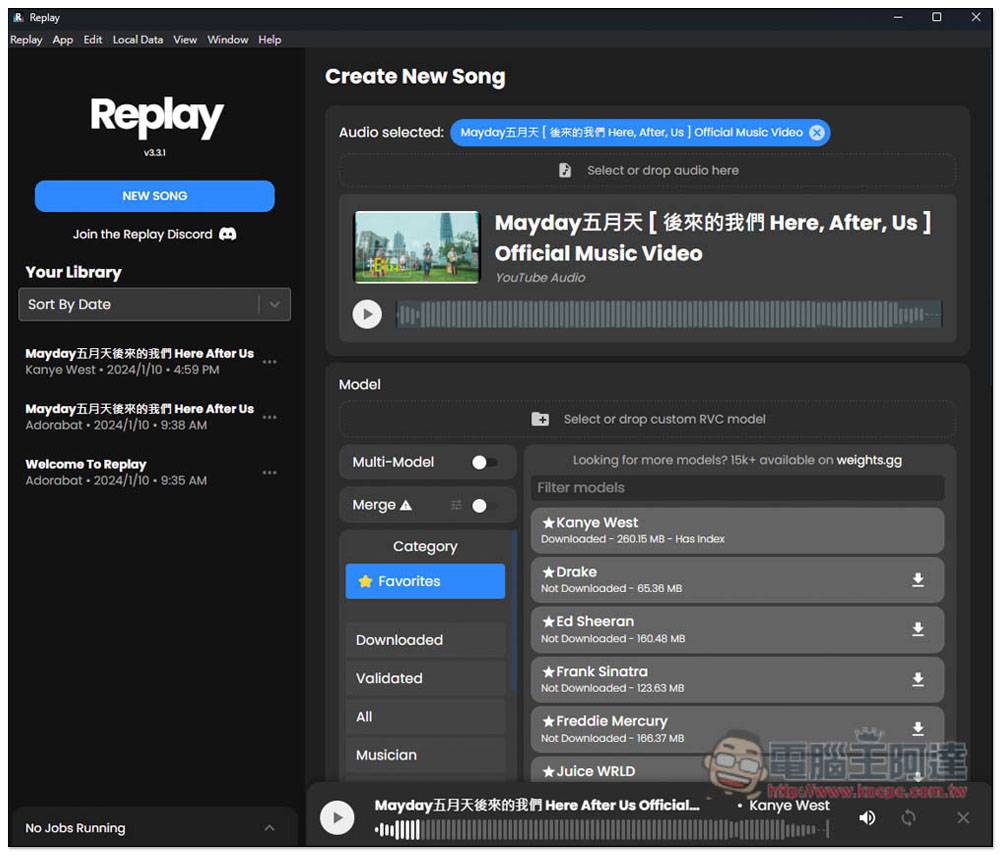Open the three-dot menu for Welcome To Replay
Screen dimensions: 1000x856
[x=269, y=472]
